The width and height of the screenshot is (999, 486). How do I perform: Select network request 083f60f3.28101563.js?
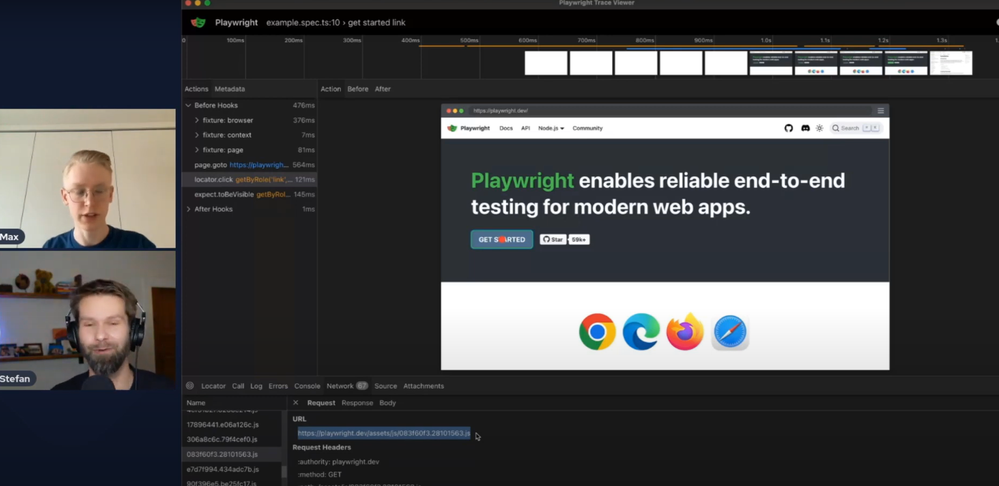point(232,454)
